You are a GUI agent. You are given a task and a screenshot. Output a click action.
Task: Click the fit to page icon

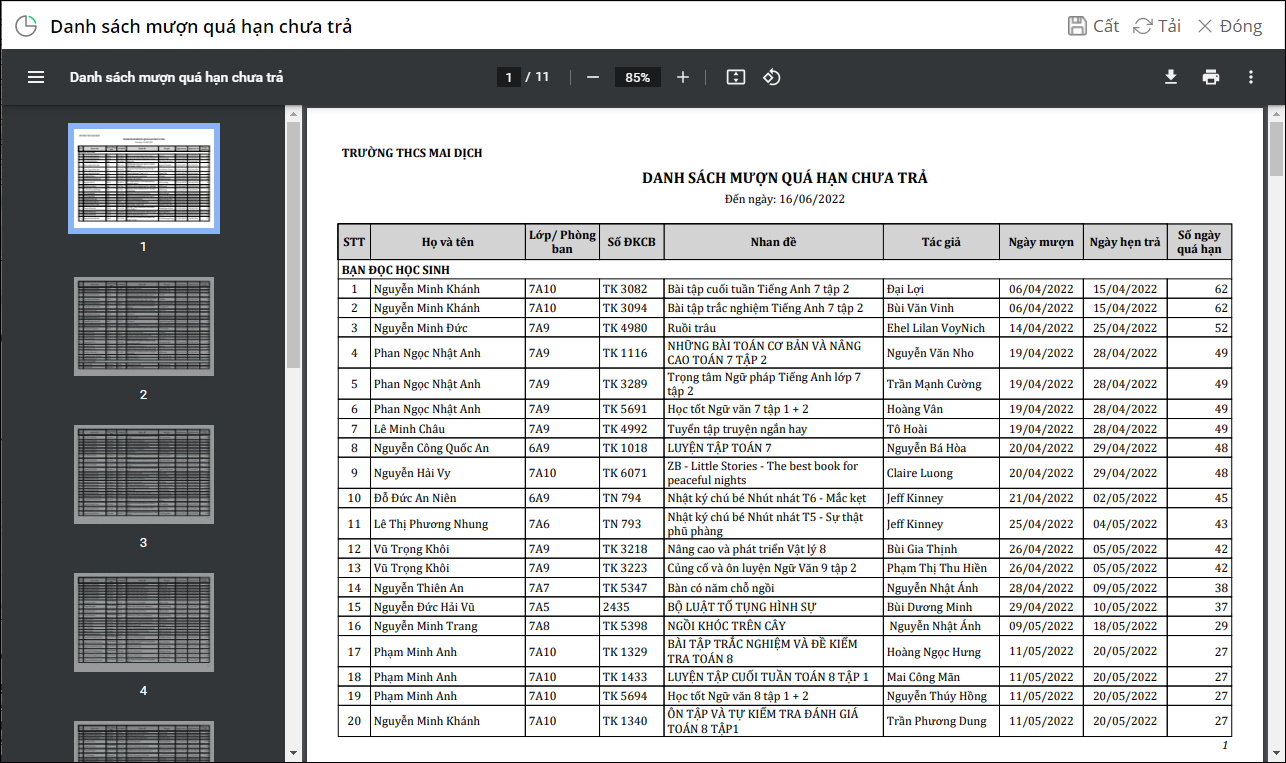[736, 77]
